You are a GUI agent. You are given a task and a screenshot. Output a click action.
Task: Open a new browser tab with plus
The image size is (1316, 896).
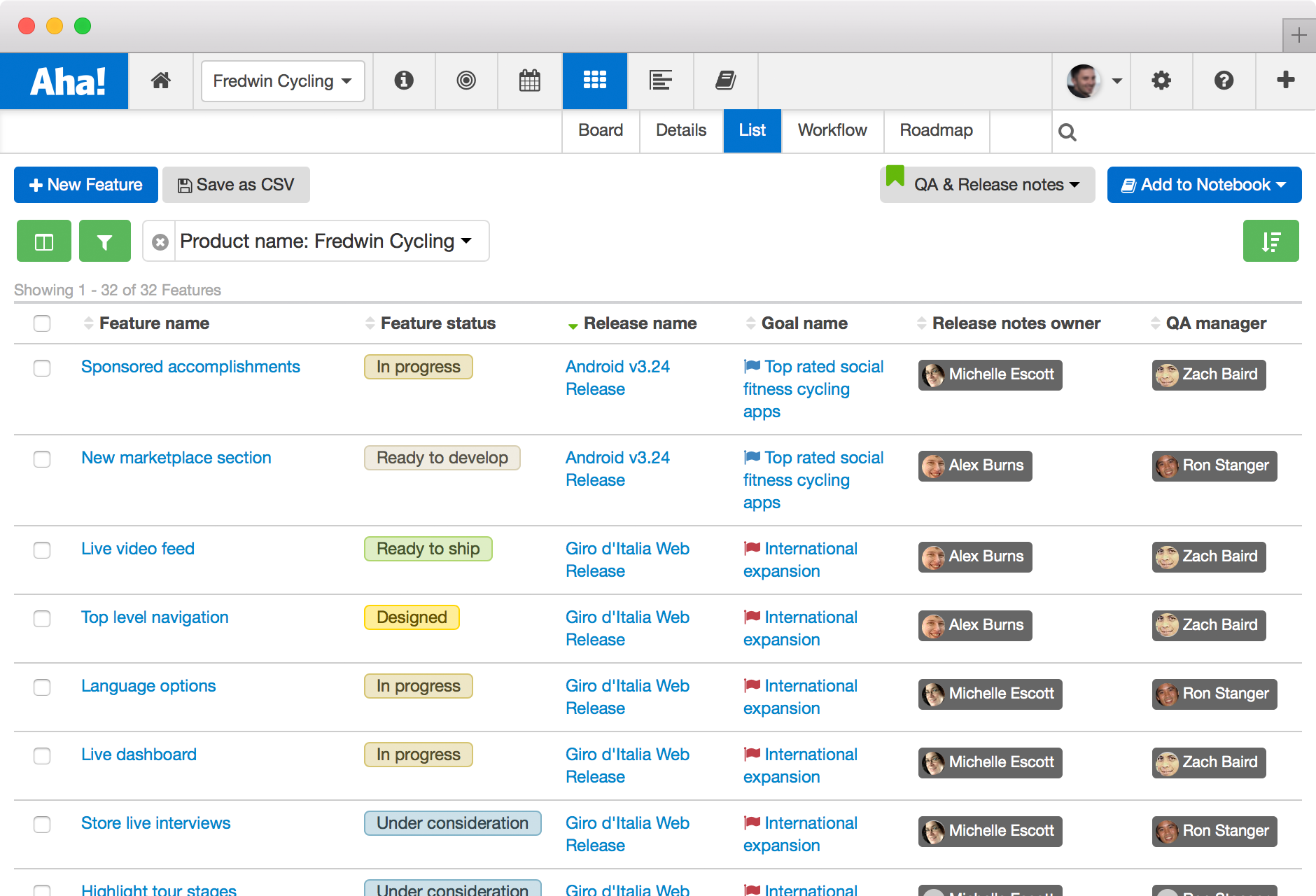pyautogui.click(x=1299, y=35)
